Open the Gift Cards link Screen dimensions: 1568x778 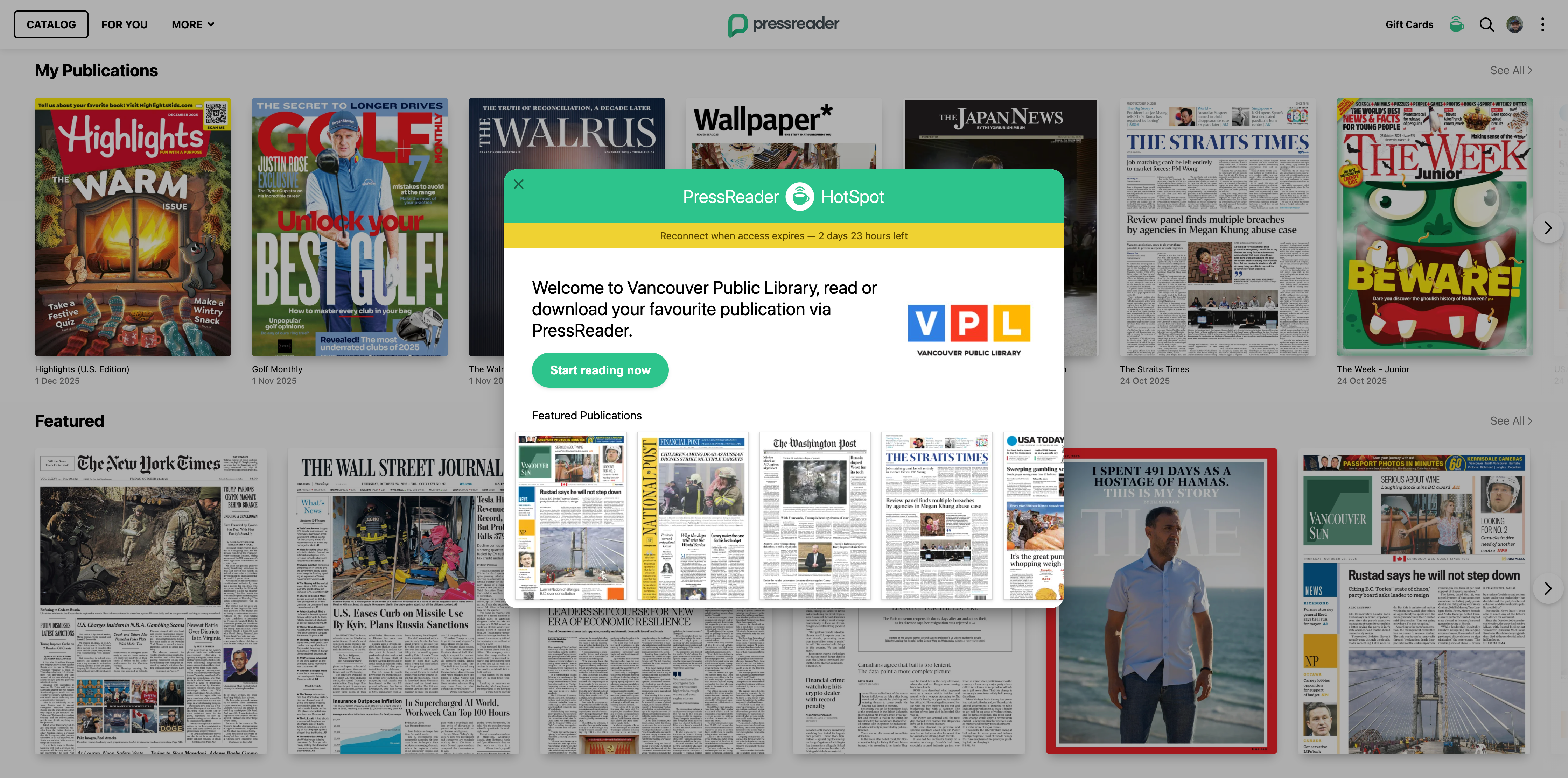coord(1409,24)
